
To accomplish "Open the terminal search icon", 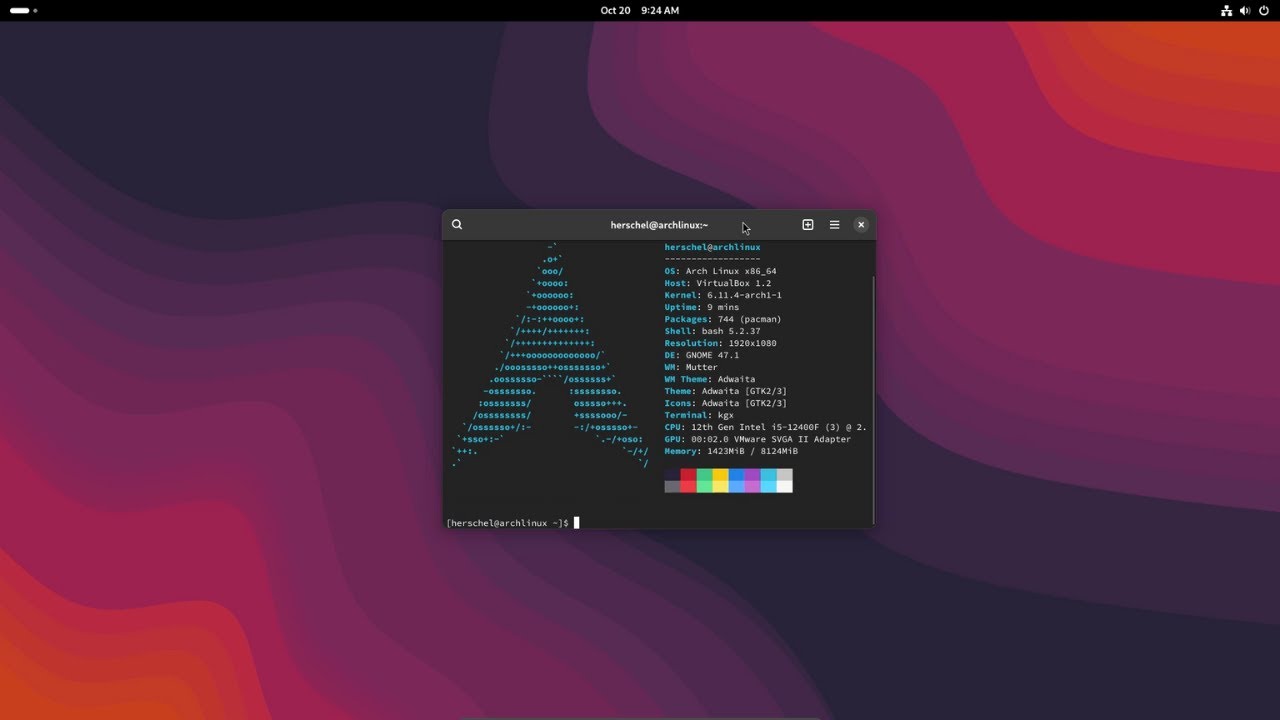I will pos(457,225).
